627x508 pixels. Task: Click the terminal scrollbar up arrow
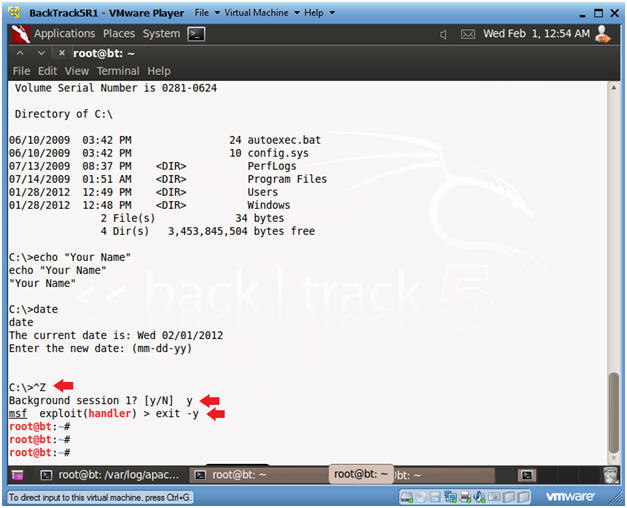pyautogui.click(x=613, y=87)
